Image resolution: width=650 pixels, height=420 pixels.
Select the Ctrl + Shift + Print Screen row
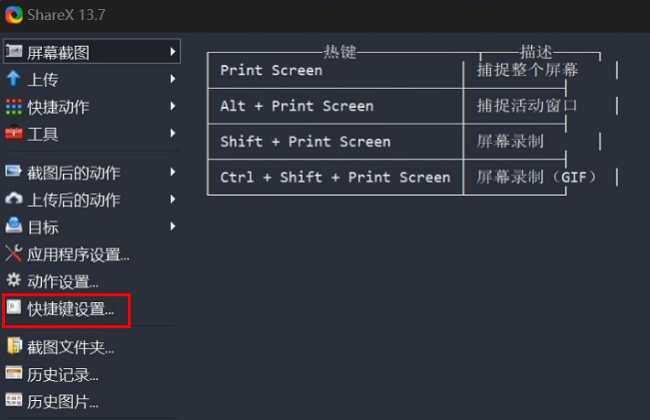tap(335, 177)
